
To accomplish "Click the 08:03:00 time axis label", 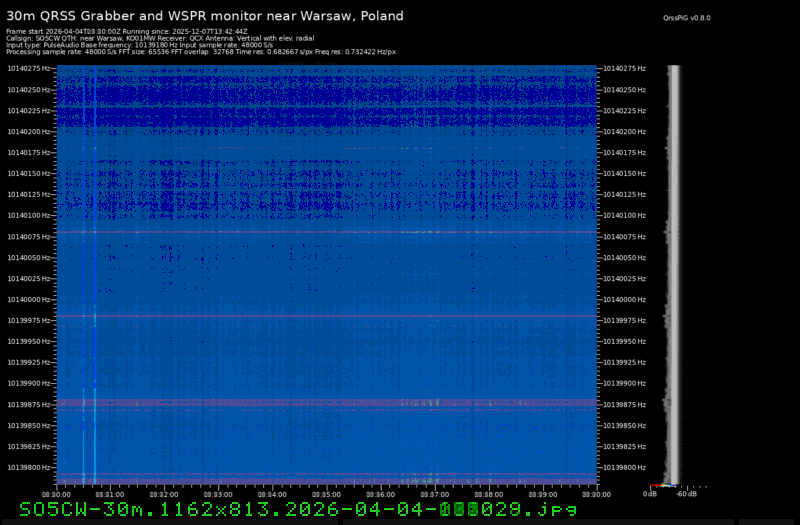I will tap(218, 494).
